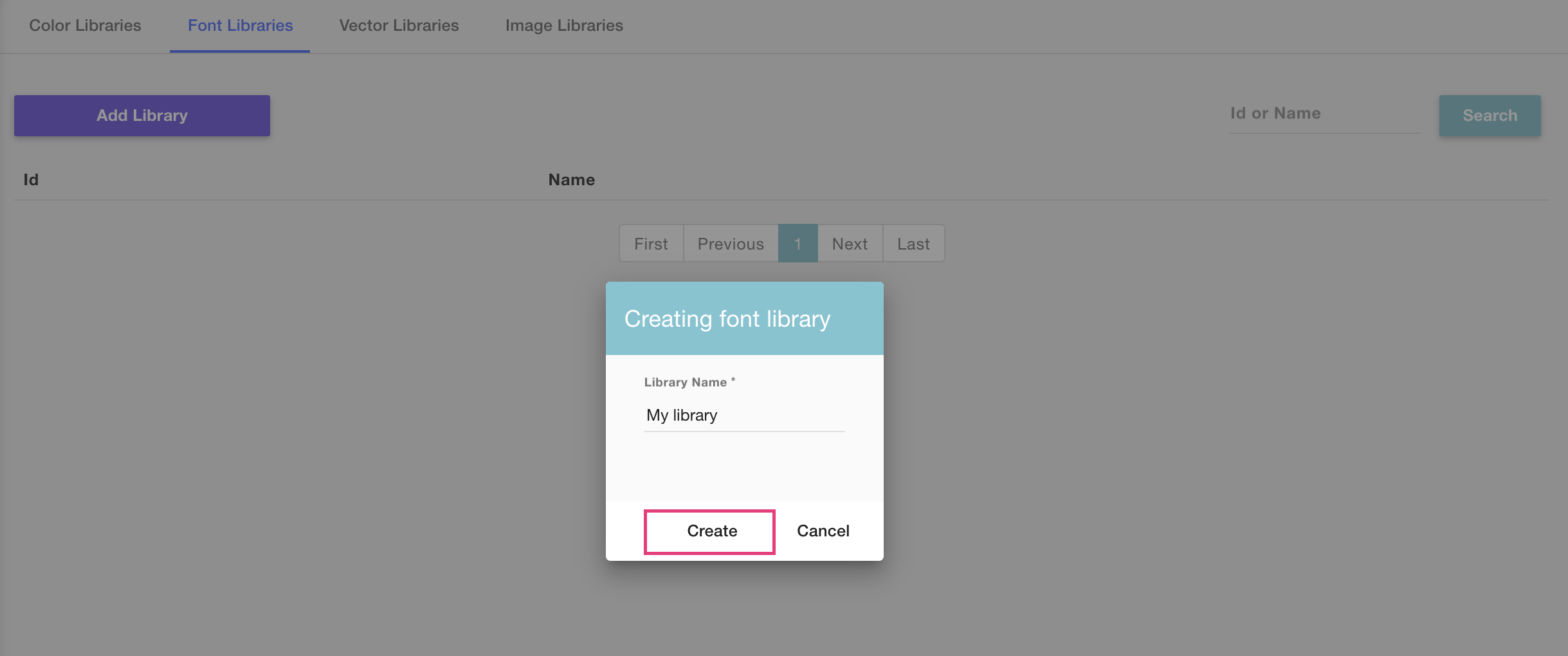Jump to the Last page
The image size is (1568, 656).
[x=913, y=243]
